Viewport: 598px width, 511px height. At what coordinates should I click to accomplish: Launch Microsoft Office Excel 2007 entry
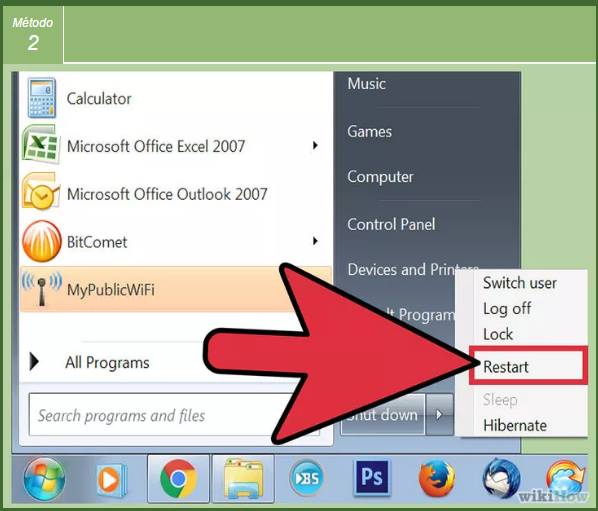[x=156, y=146]
